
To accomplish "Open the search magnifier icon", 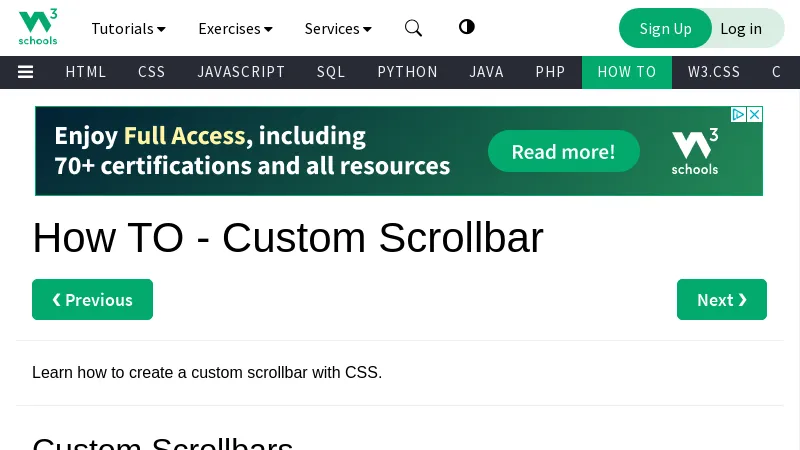I will pos(413,28).
